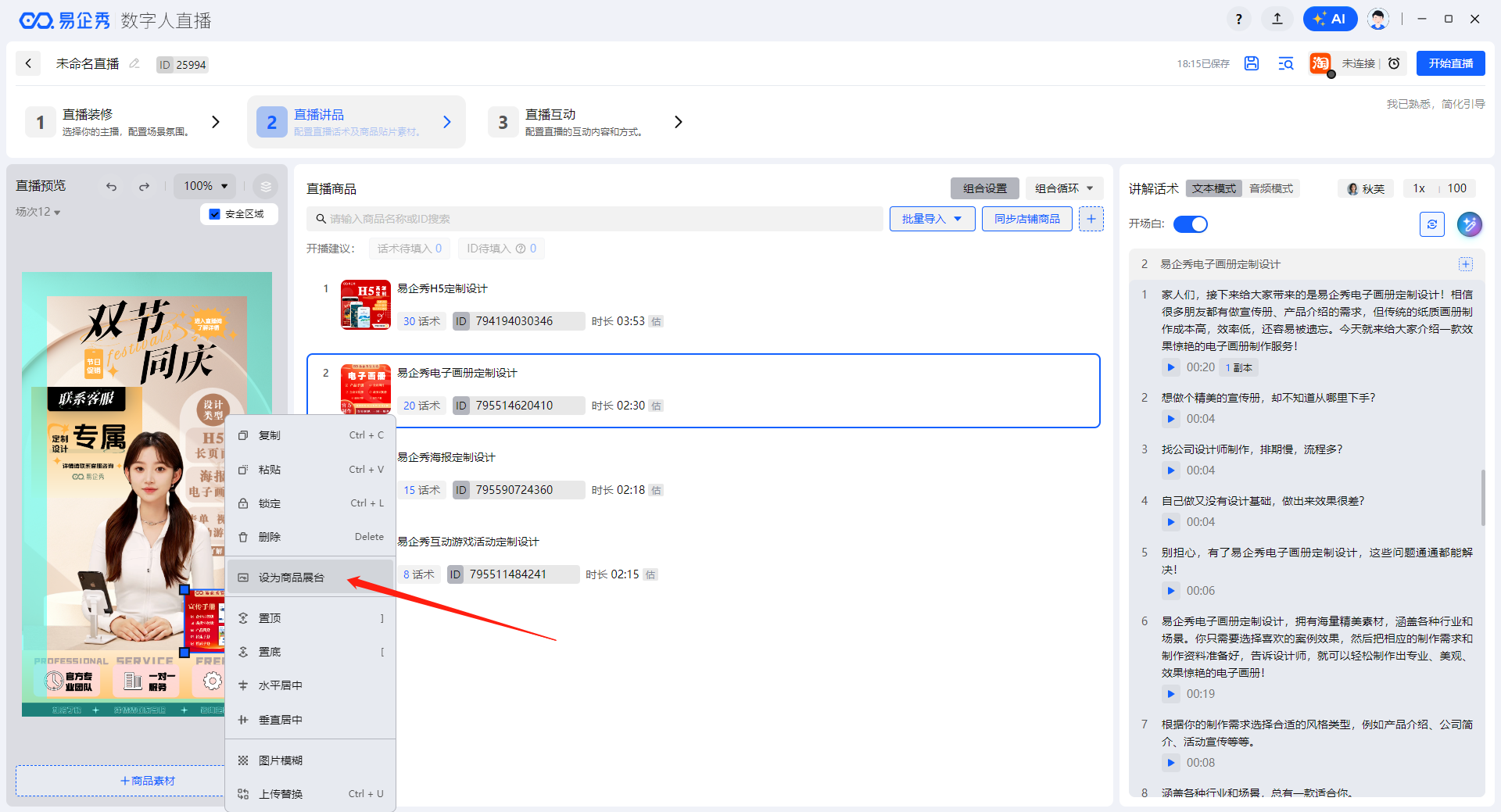Click the script panel vertical scrollbar
The image size is (1501, 812).
coord(1483,497)
